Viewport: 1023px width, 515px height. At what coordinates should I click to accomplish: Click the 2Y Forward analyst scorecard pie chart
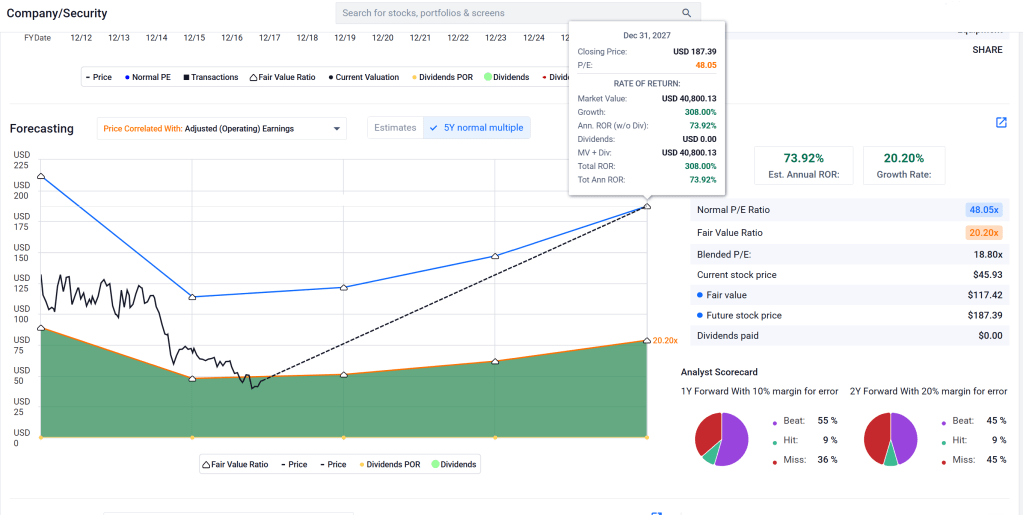point(890,439)
